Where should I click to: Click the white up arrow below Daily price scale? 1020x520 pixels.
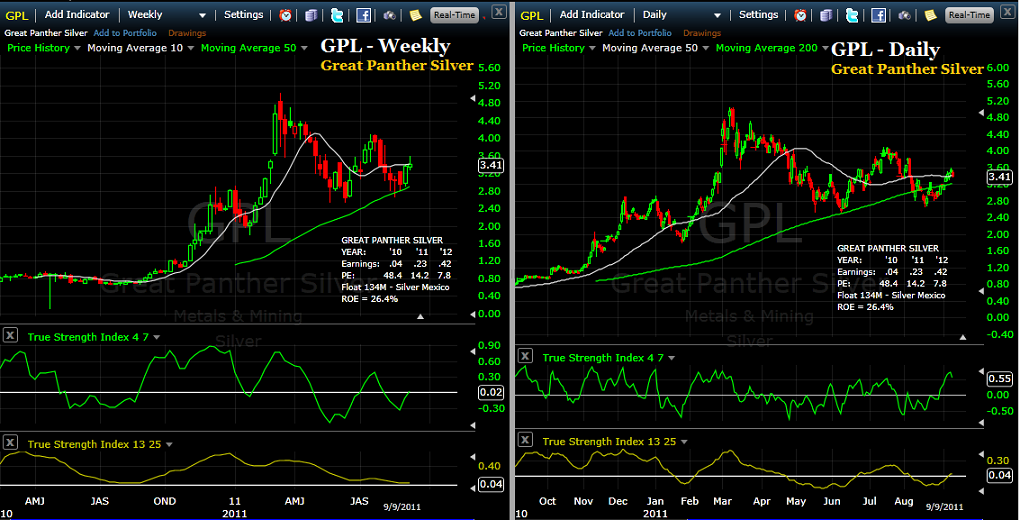click(963, 337)
